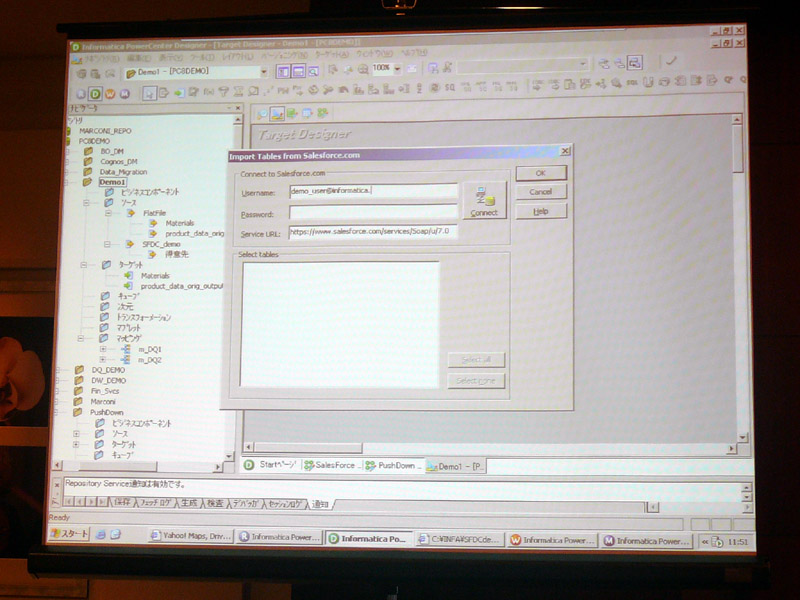The height and width of the screenshot is (600, 800).
Task: Open the ターゲット(A) menu in the menu bar
Action: tap(332, 54)
